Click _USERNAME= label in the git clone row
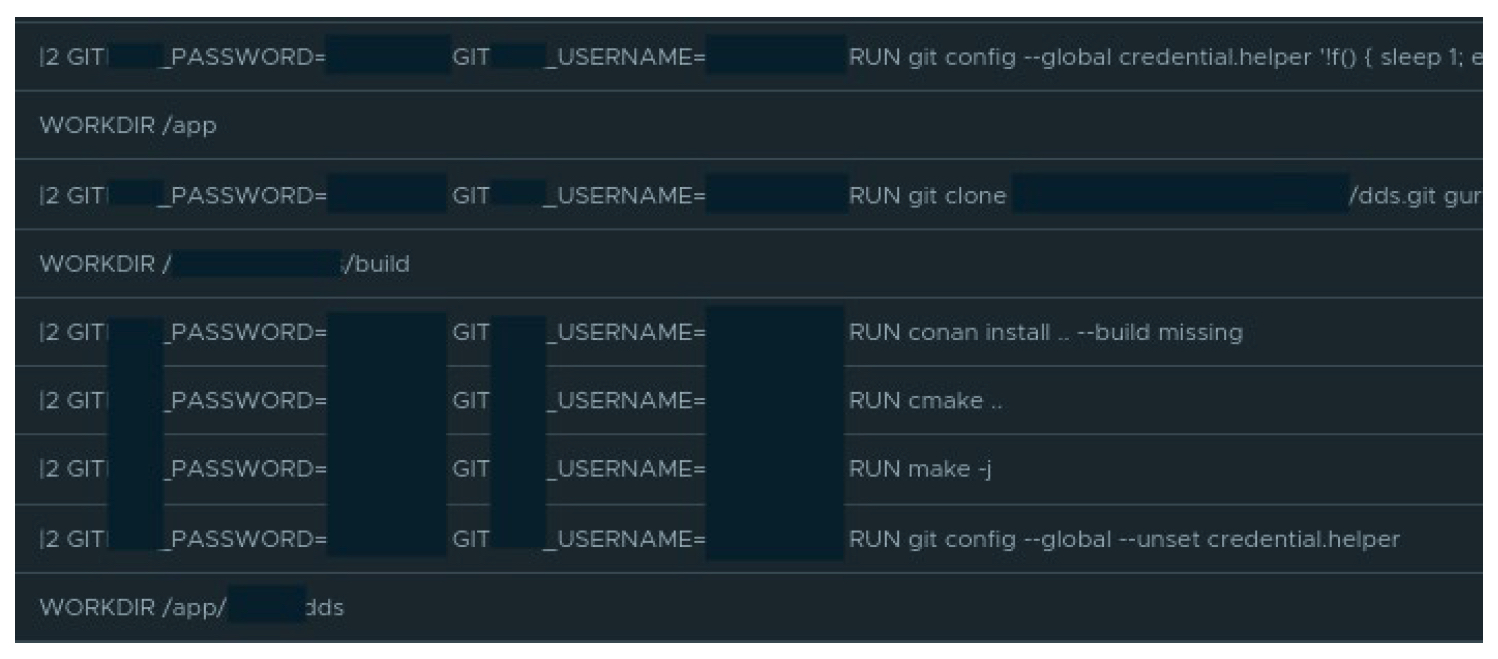The height and width of the screenshot is (659, 1498). 626,197
